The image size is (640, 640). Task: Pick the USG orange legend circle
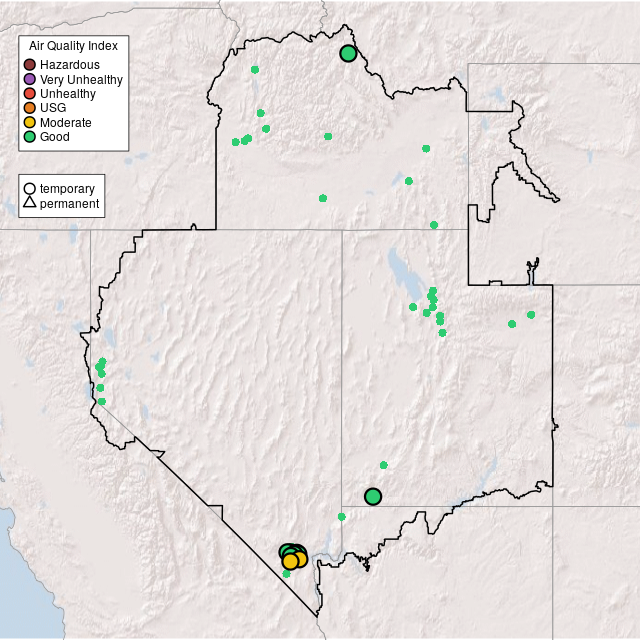(x=30, y=108)
